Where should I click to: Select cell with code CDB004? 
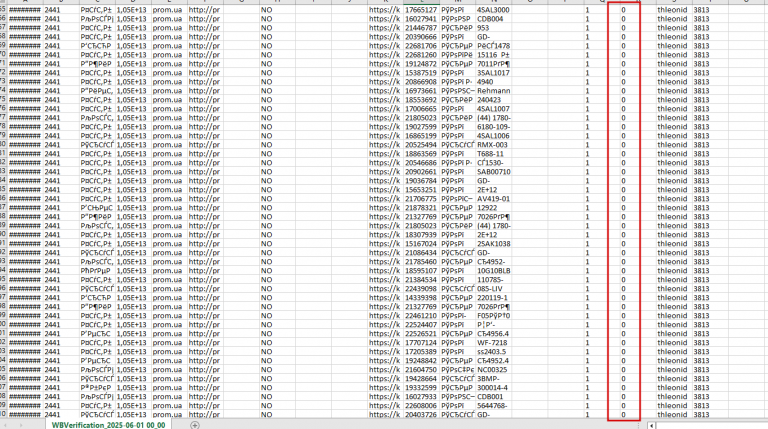[493, 19]
